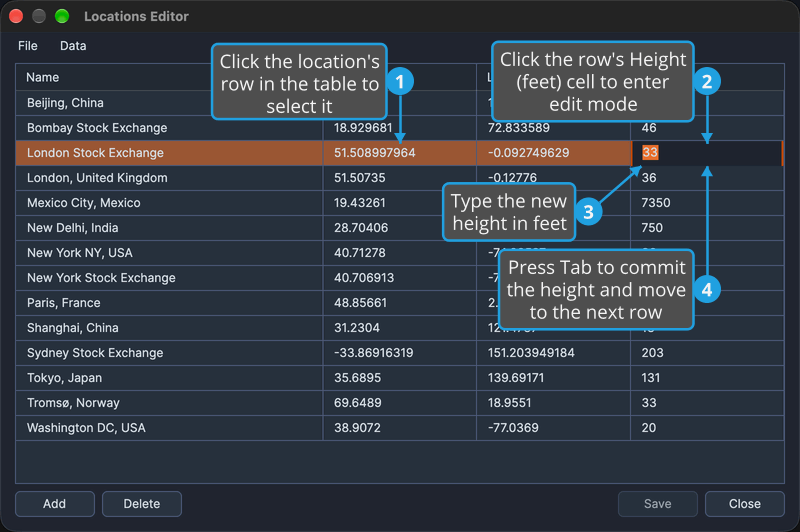The width and height of the screenshot is (800, 532).
Task: Click height cell 131 for Tokyo
Action: [707, 377]
